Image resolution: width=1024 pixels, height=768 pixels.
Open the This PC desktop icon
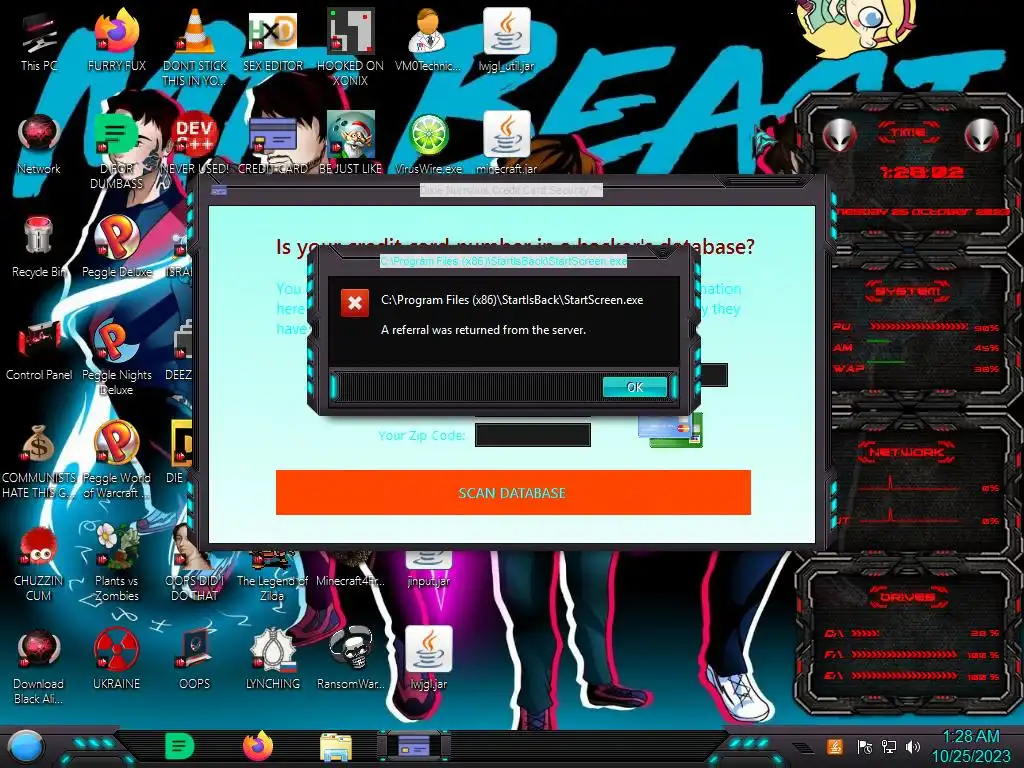(x=39, y=40)
